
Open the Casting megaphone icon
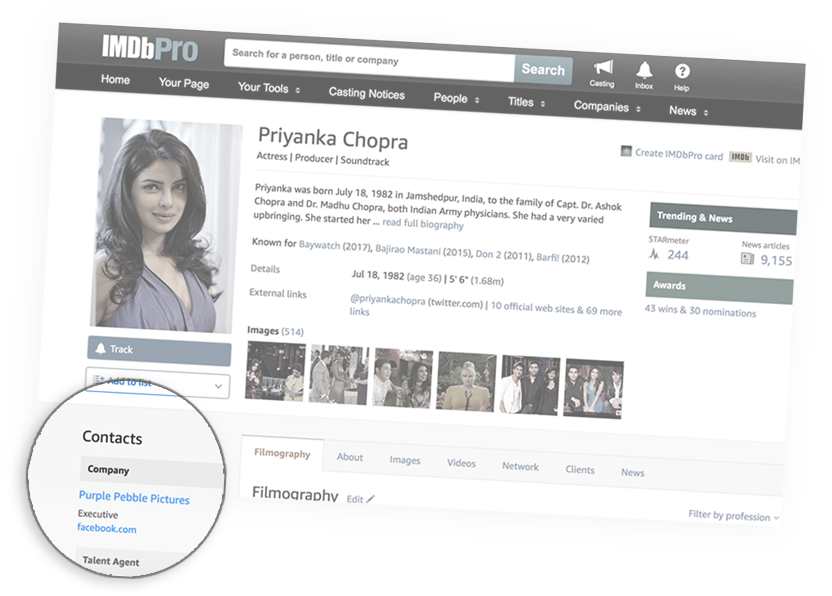click(603, 68)
